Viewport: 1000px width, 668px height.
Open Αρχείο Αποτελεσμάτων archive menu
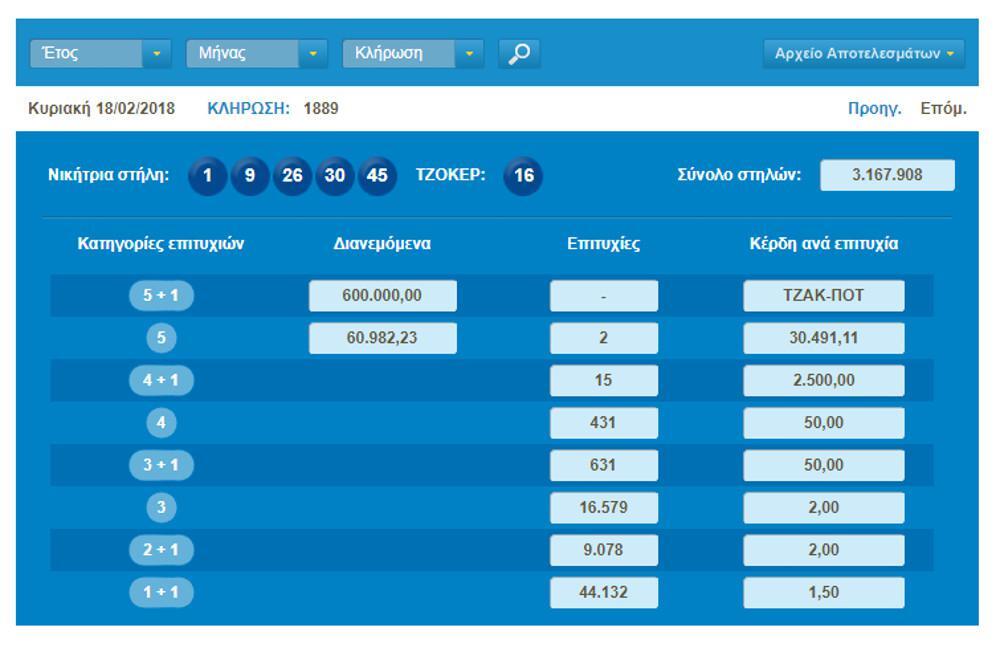863,54
